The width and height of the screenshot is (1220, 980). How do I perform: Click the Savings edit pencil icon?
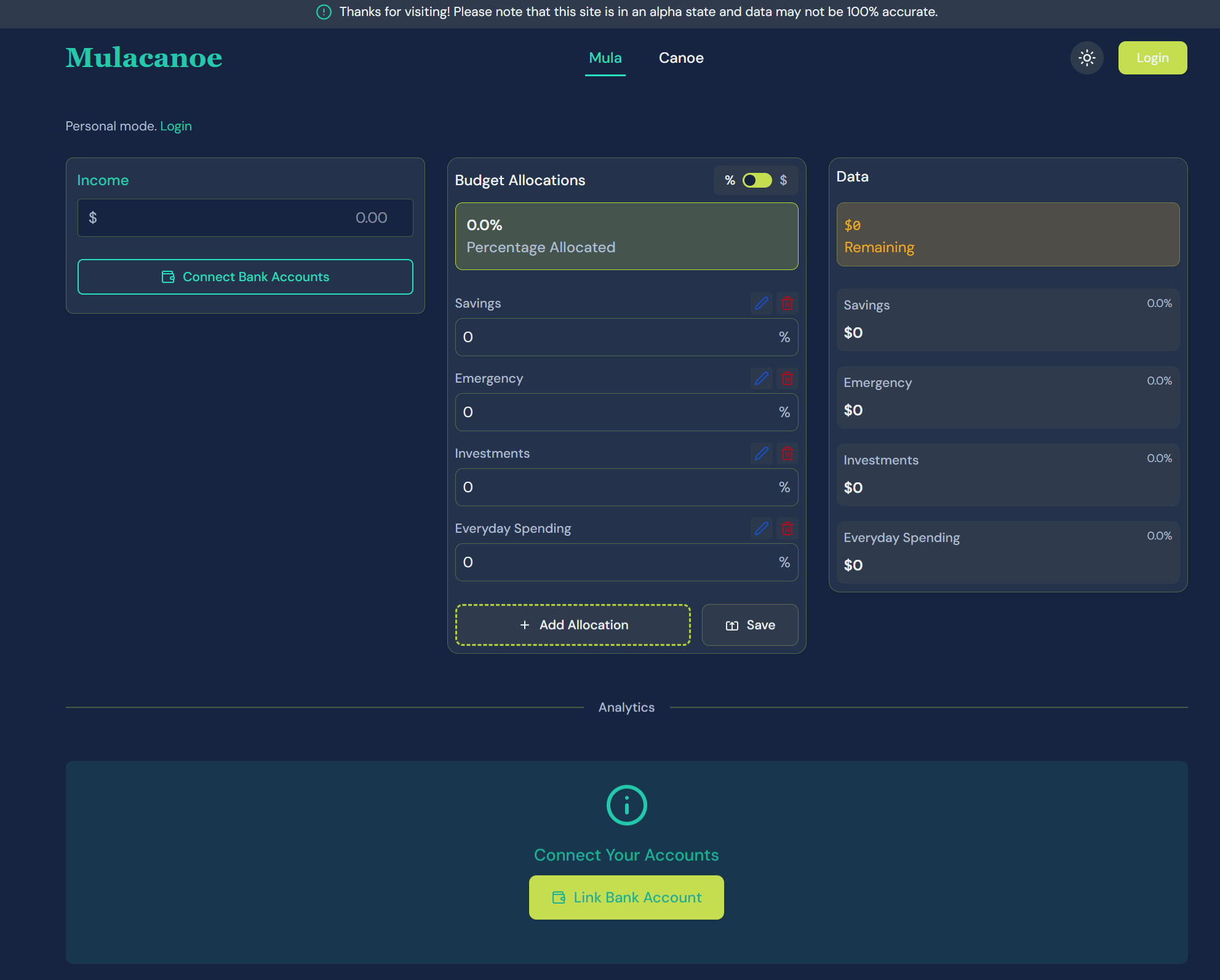(x=762, y=303)
